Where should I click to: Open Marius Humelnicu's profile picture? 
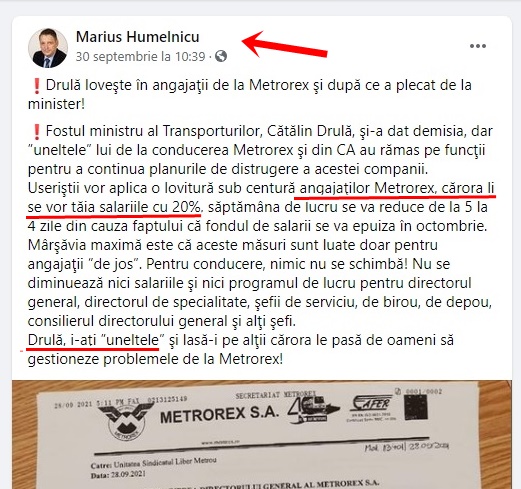(48, 48)
